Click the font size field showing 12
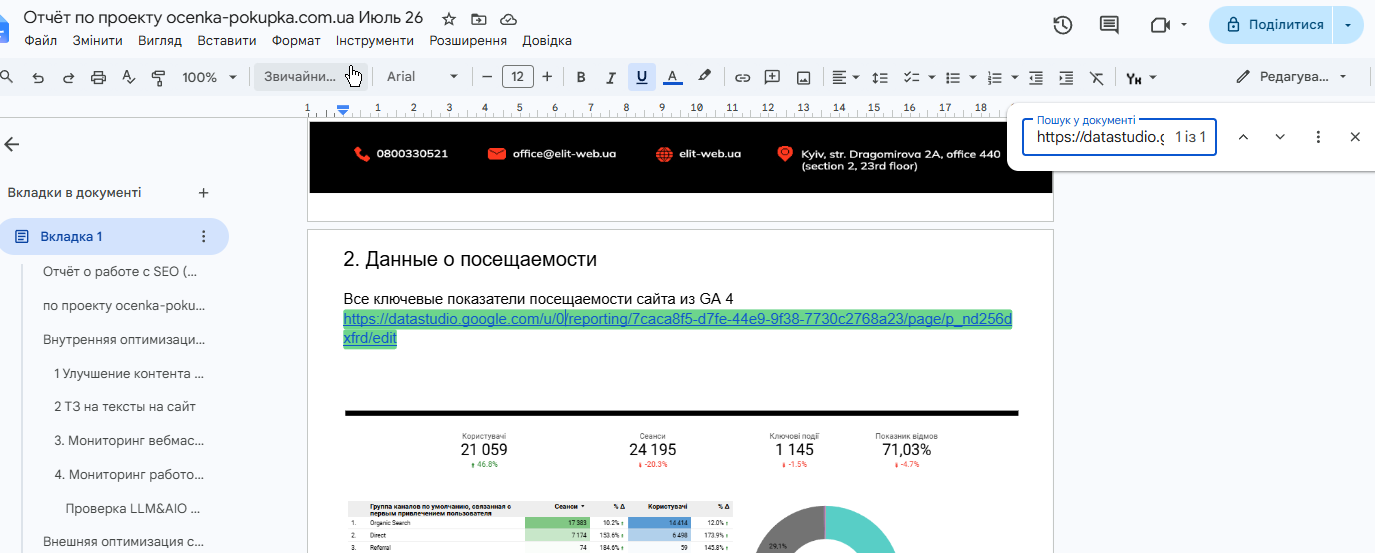This screenshot has width=1375, height=553. coord(517,77)
